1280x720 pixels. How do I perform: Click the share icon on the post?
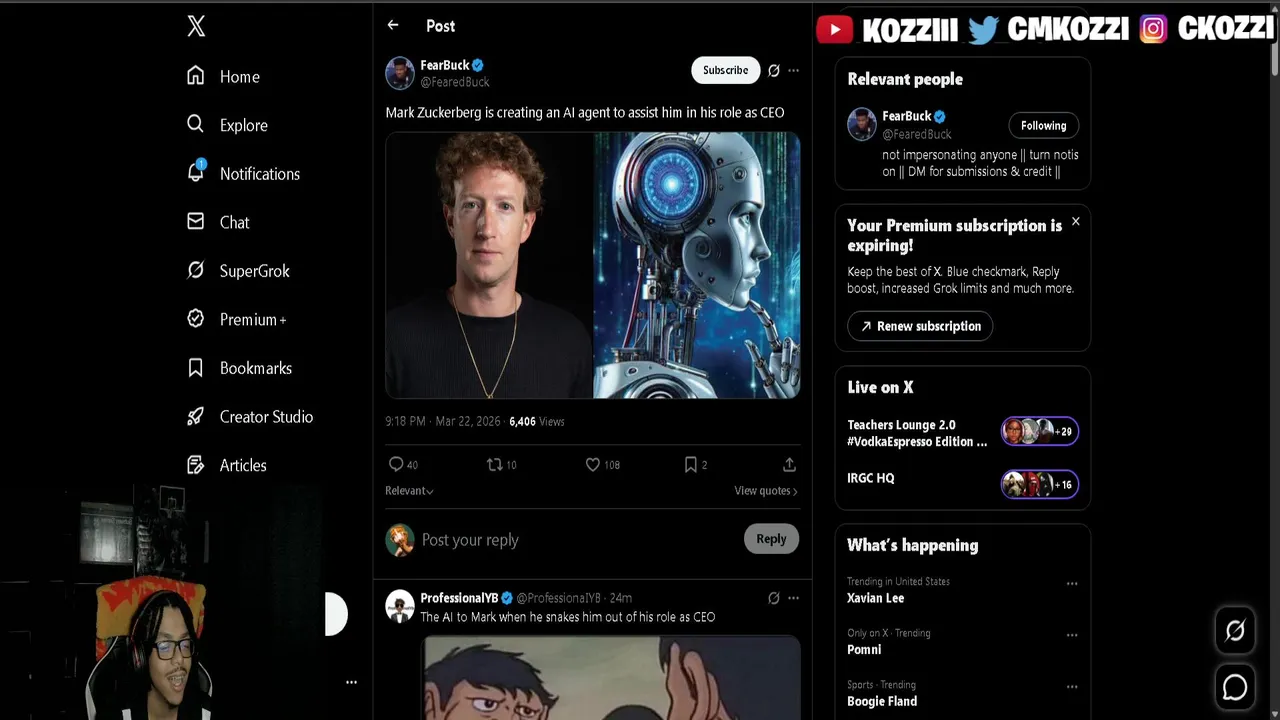click(x=789, y=464)
